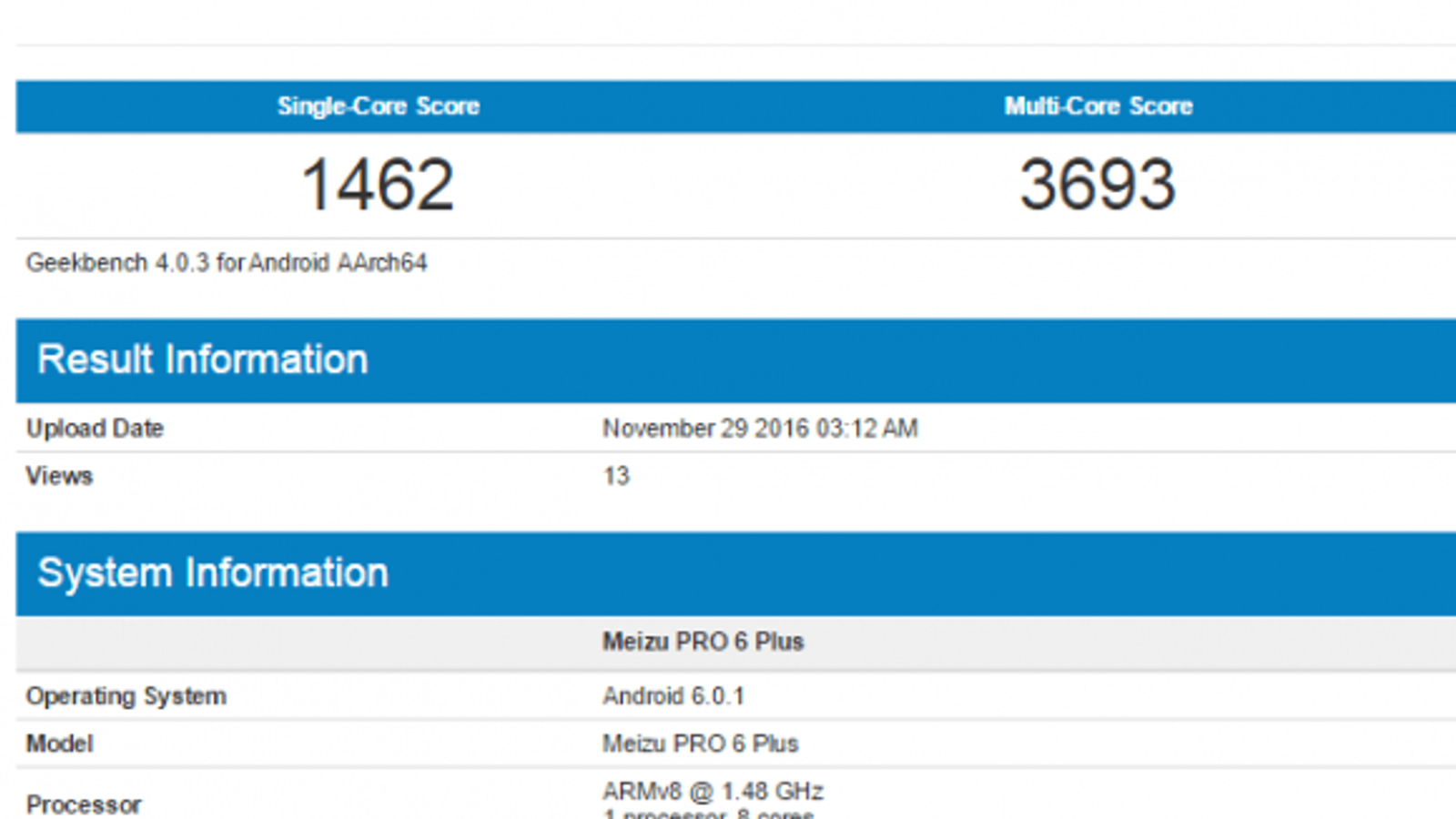Click the Upload Date label
The image size is (1456, 819).
pos(95,429)
